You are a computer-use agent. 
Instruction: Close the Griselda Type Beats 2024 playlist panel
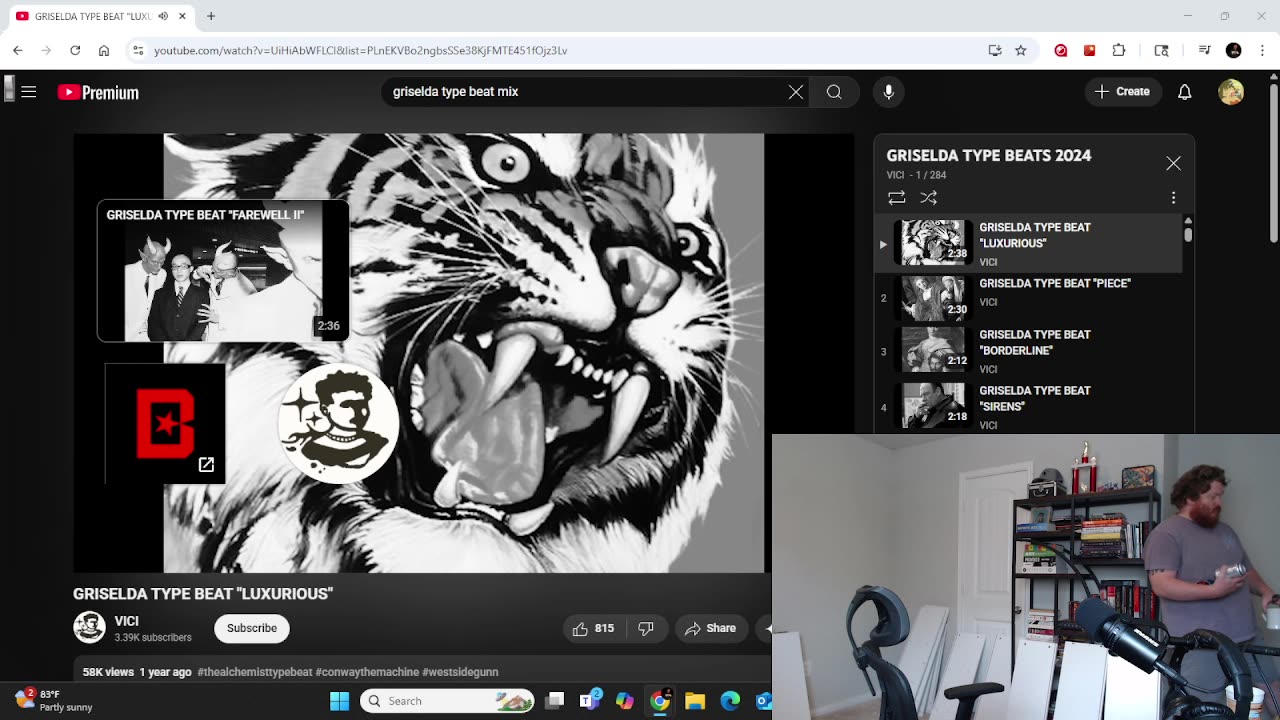click(x=1173, y=163)
